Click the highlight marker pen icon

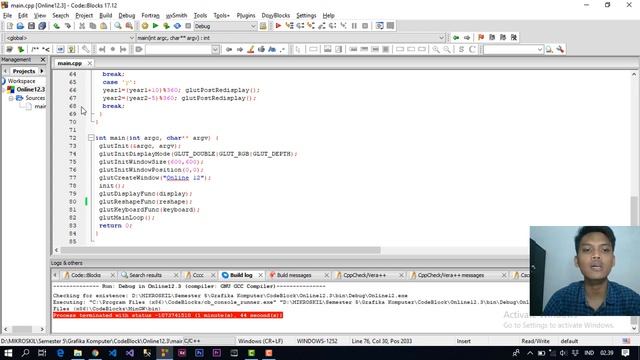251,49
